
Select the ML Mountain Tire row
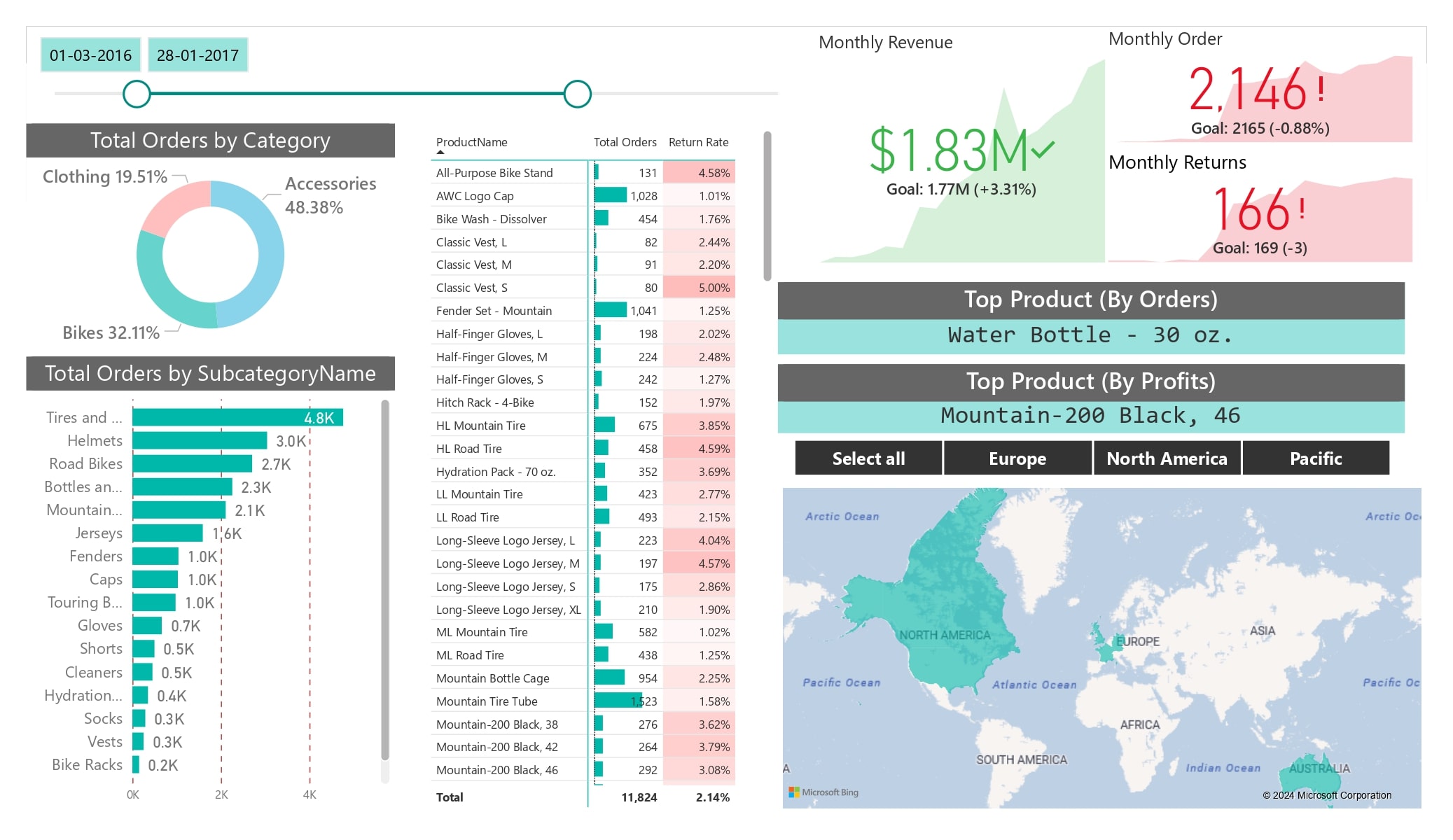583,632
